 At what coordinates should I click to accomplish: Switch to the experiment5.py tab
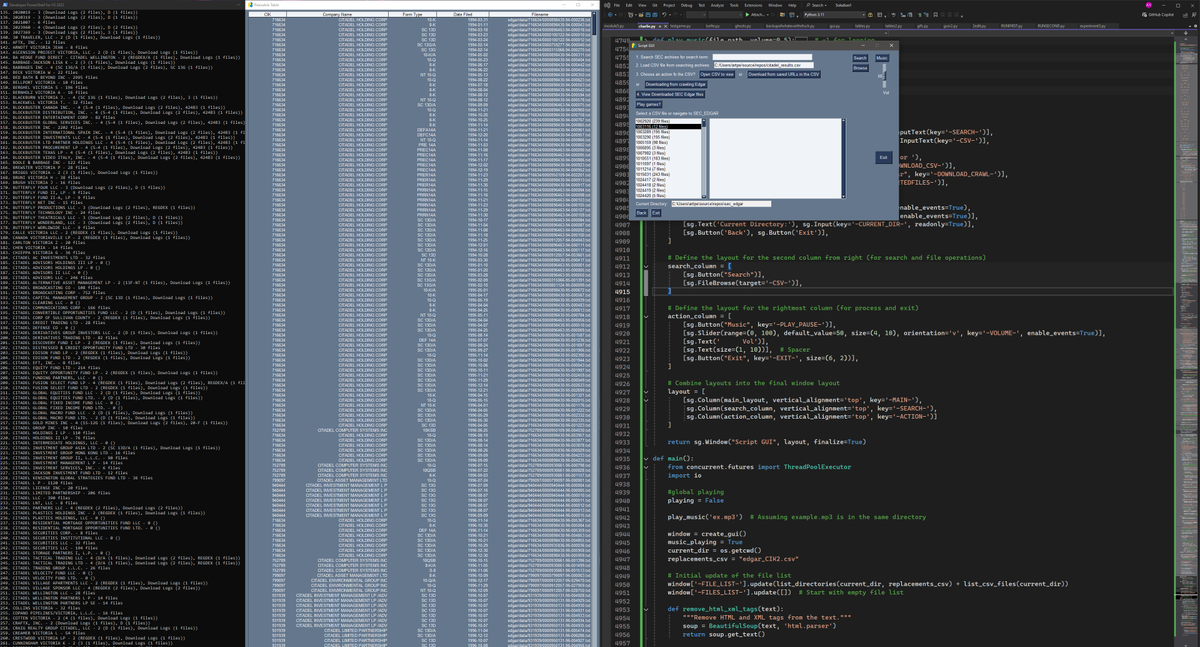point(1092,25)
